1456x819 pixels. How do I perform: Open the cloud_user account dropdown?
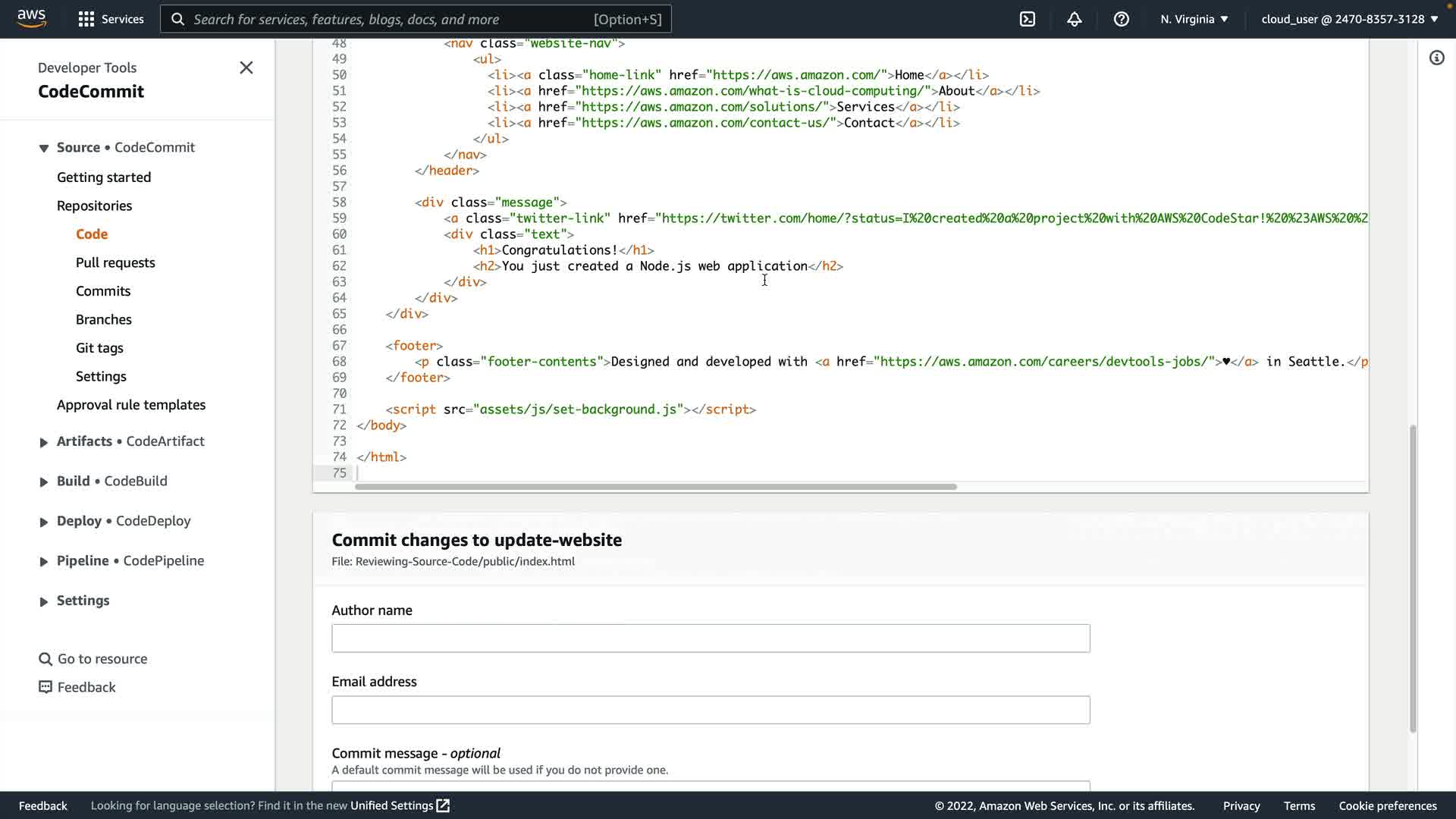click(x=1349, y=19)
